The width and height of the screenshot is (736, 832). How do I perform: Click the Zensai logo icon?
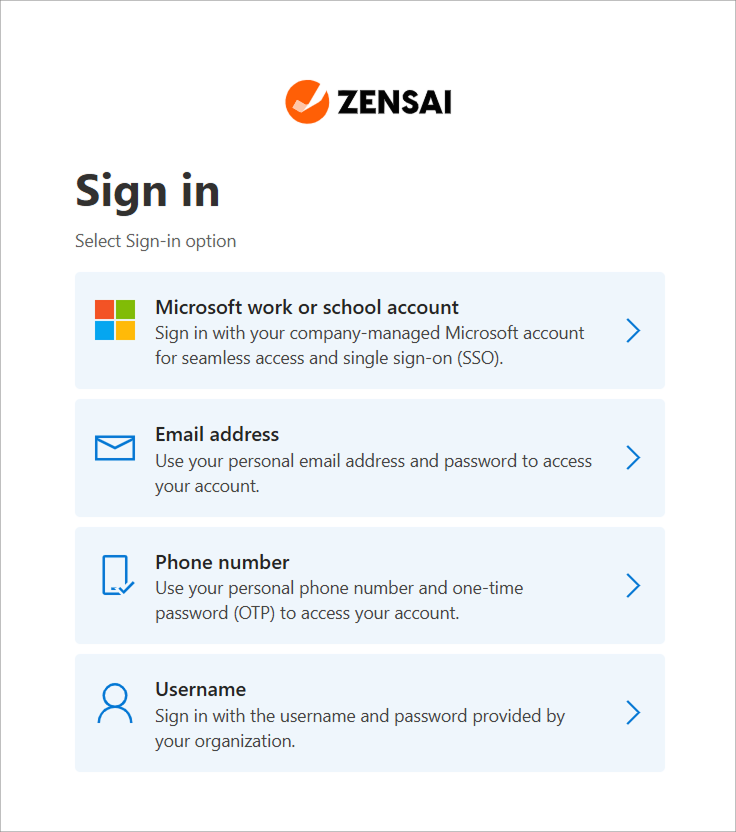pyautogui.click(x=307, y=102)
